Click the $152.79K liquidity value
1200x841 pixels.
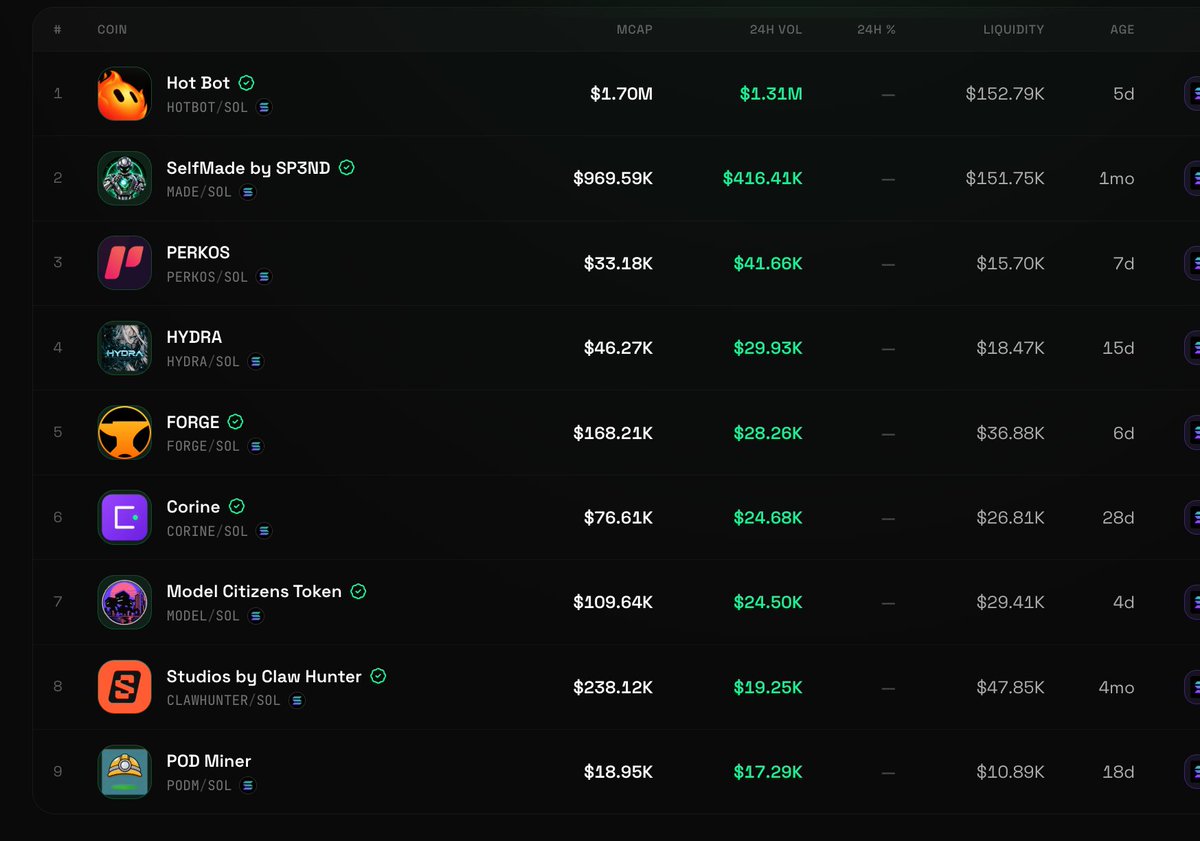tap(1005, 94)
